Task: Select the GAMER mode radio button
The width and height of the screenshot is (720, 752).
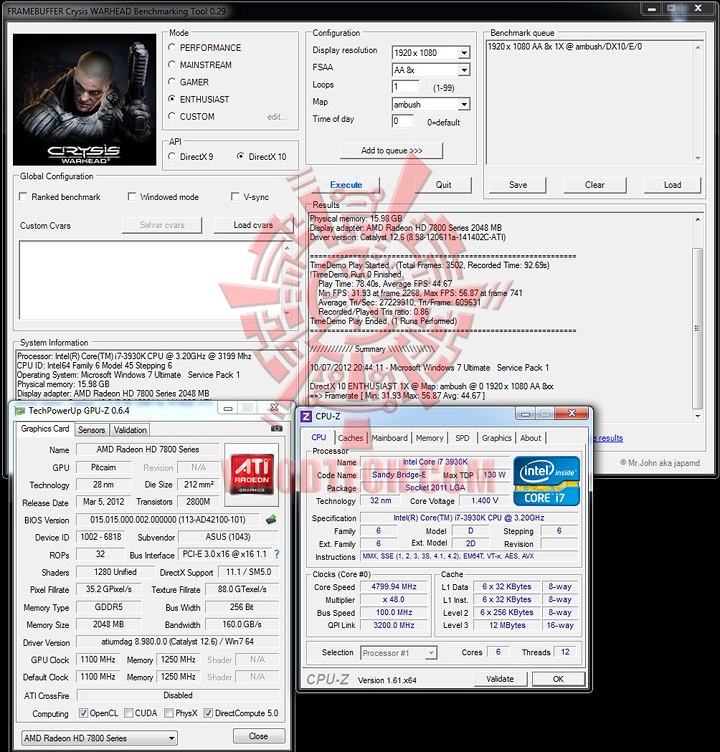Action: tap(172, 82)
